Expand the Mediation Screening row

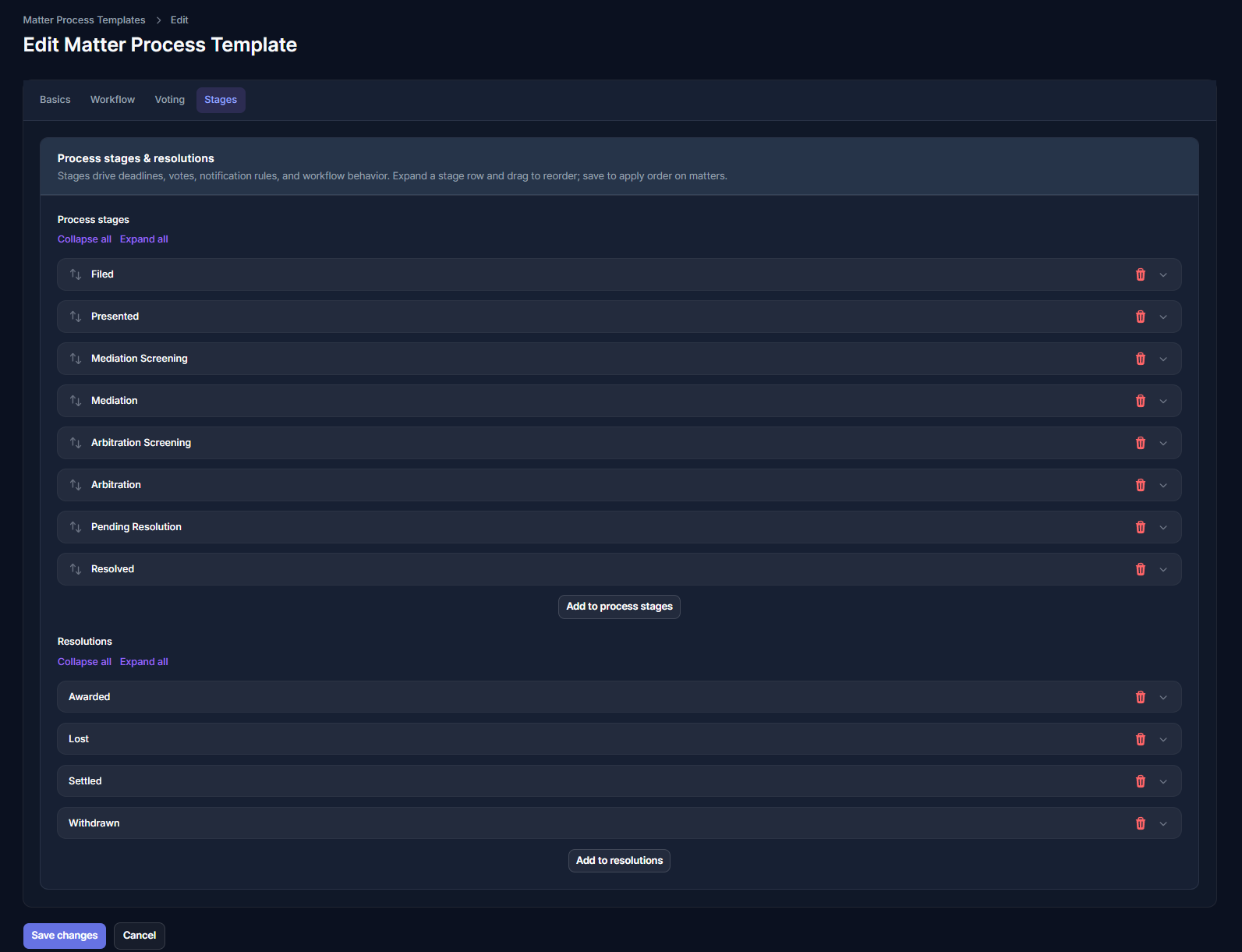point(1163,359)
